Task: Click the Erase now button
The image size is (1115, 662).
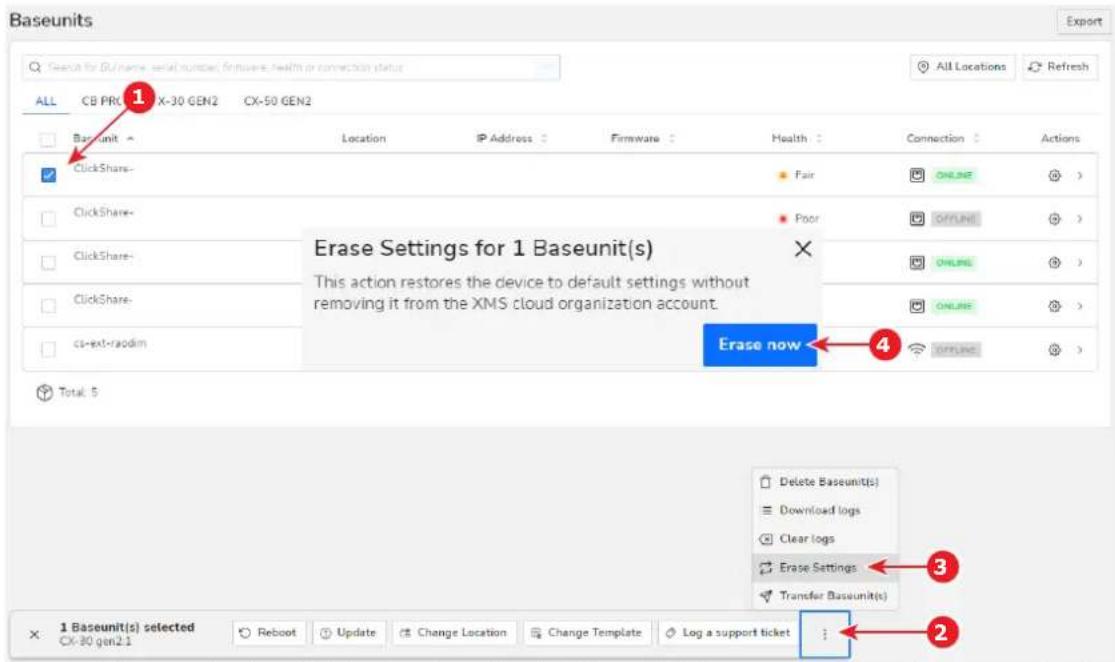Action: click(759, 345)
